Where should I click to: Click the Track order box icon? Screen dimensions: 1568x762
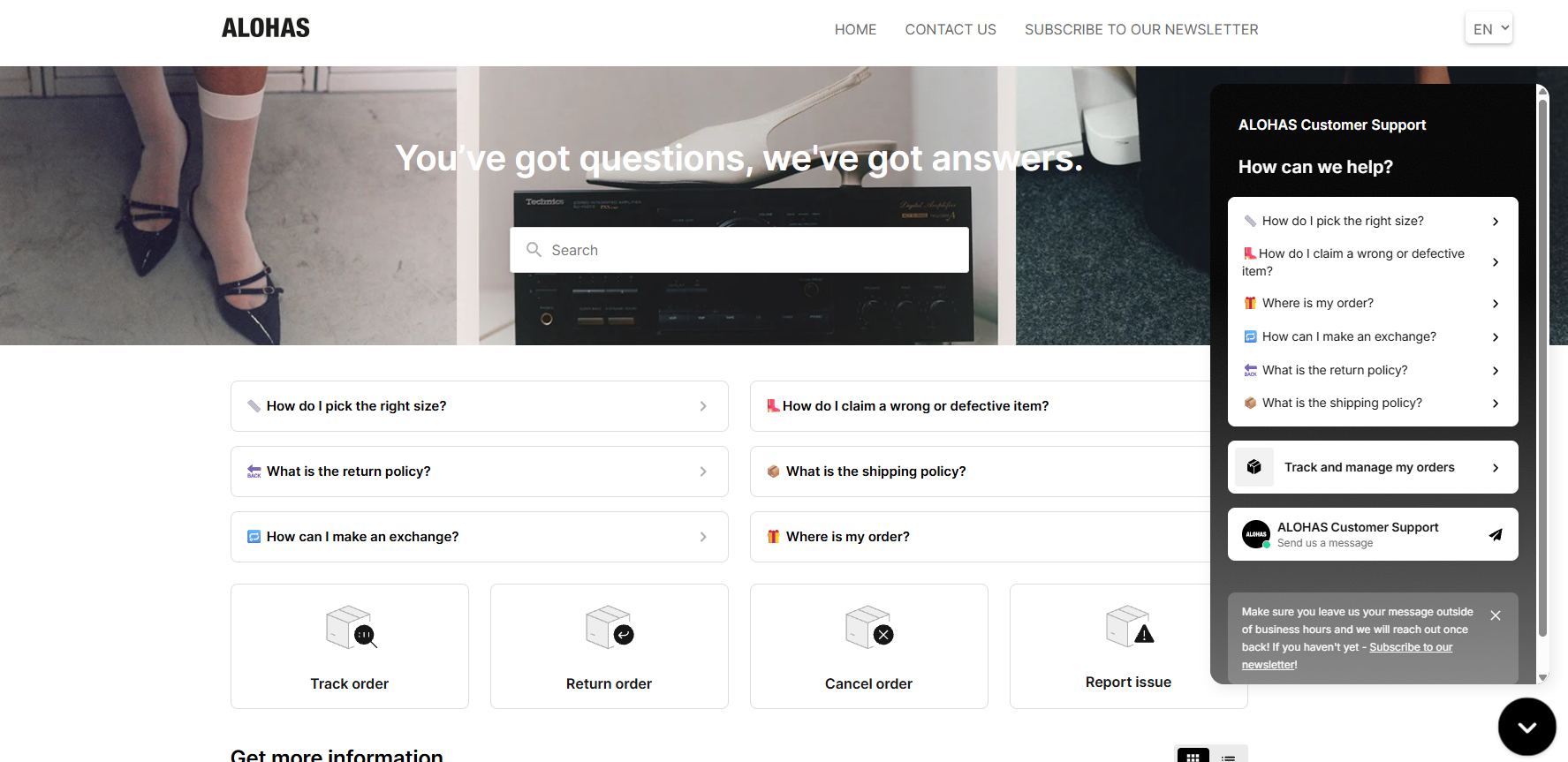point(351,628)
